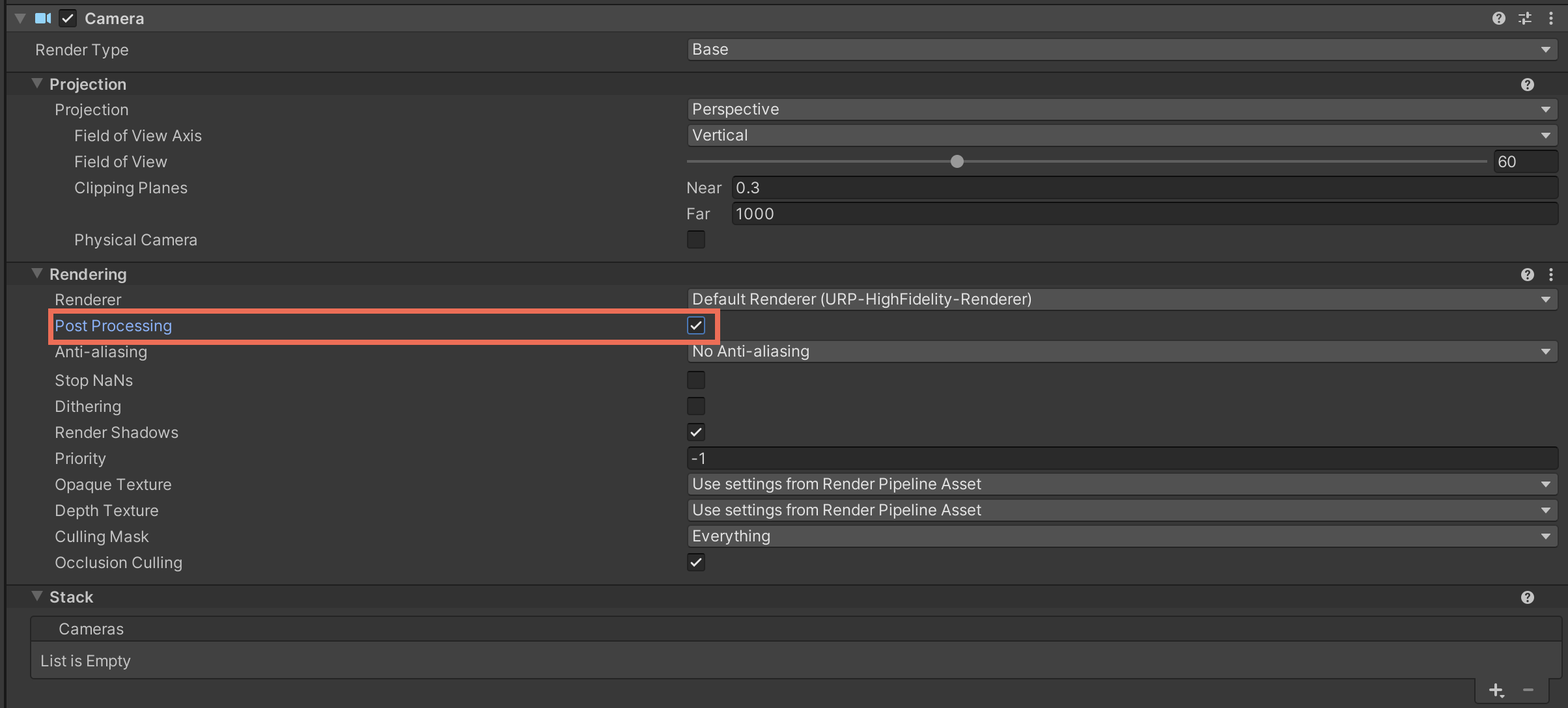The width and height of the screenshot is (1568, 708).
Task: Click help icon in Rendering section header
Action: (x=1527, y=275)
